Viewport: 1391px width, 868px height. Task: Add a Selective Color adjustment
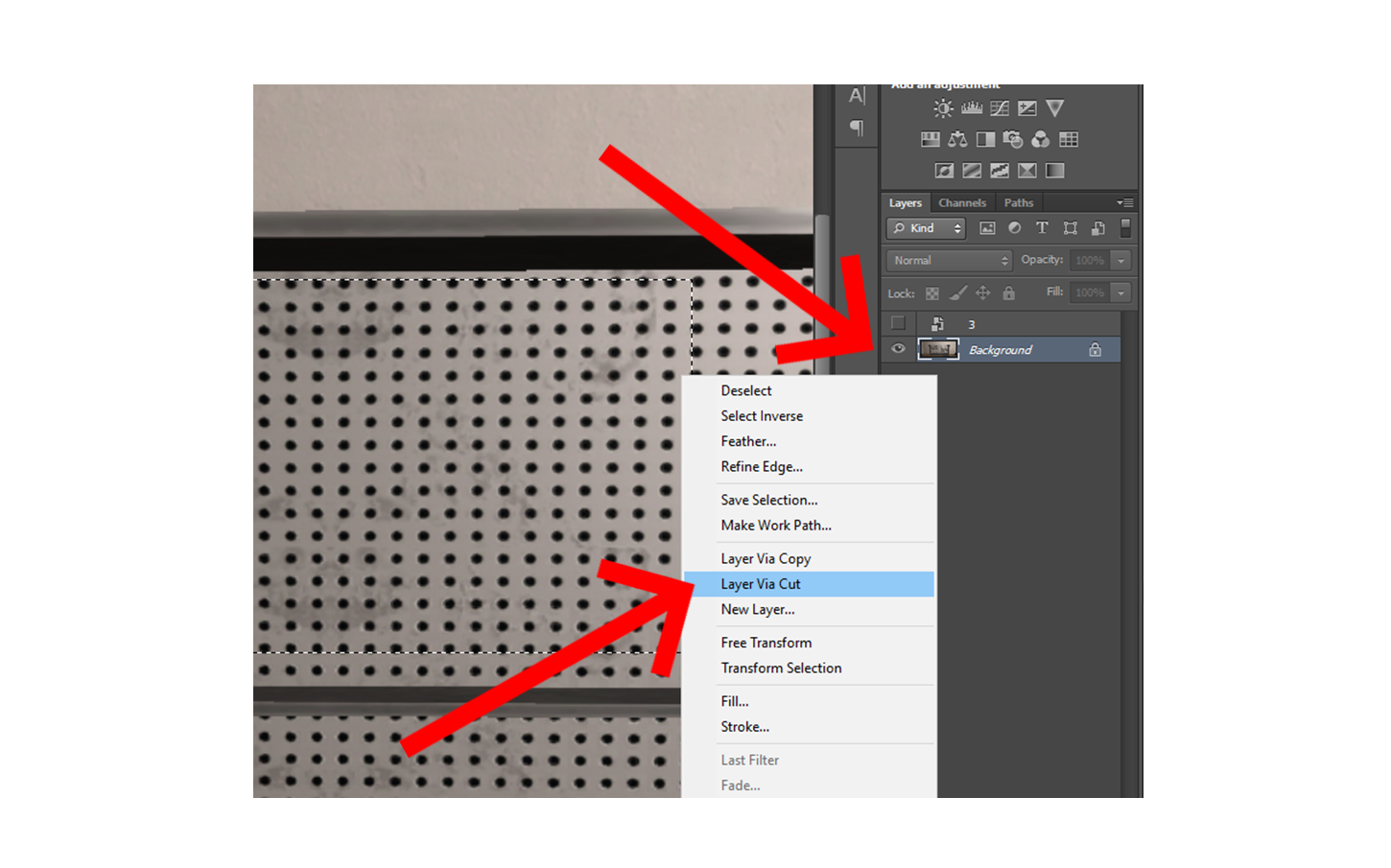point(1027,171)
